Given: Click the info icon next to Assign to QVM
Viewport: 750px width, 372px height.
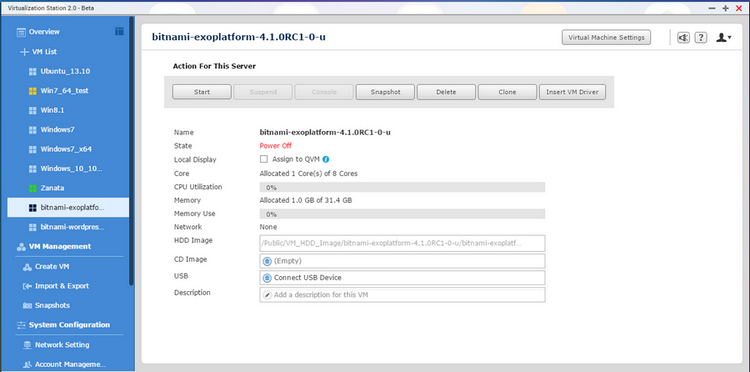Looking at the screenshot, I should click(326, 159).
